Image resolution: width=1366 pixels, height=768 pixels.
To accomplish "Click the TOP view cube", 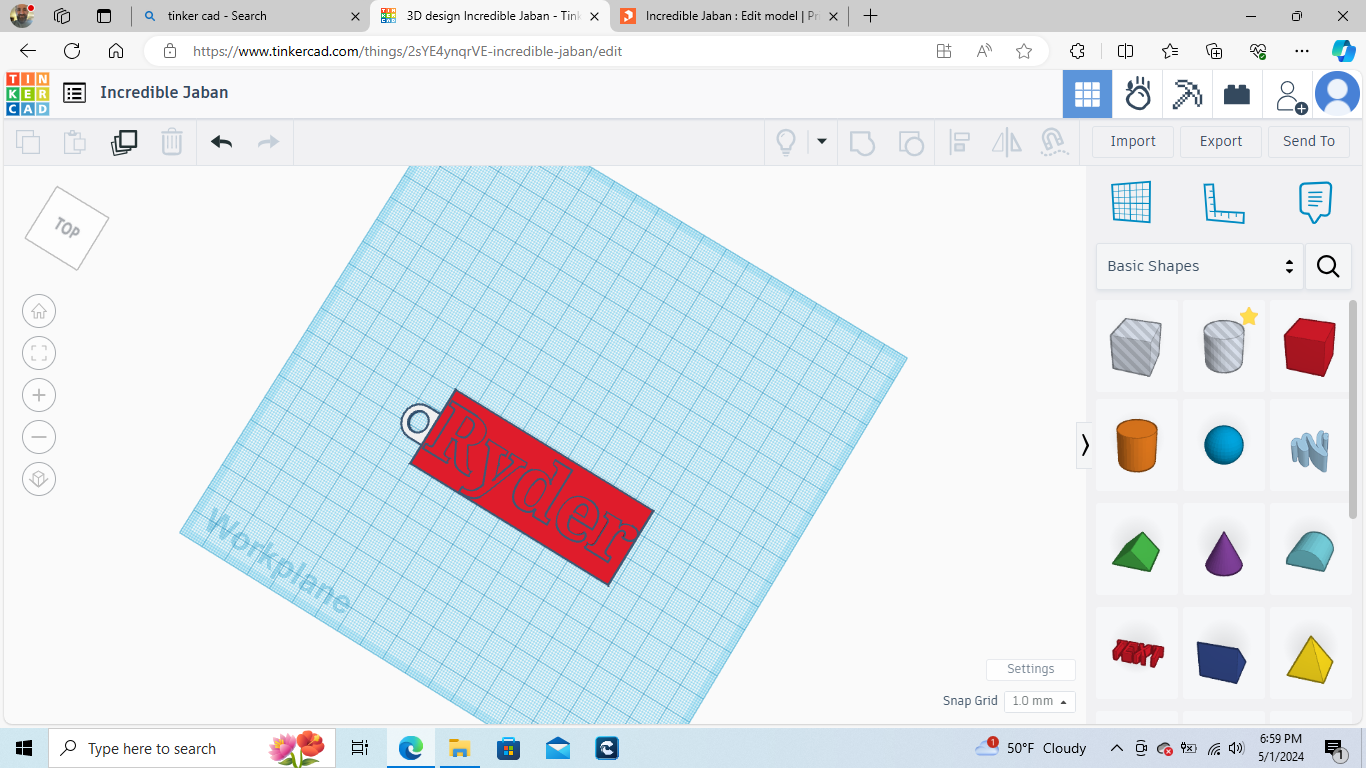I will (67, 228).
